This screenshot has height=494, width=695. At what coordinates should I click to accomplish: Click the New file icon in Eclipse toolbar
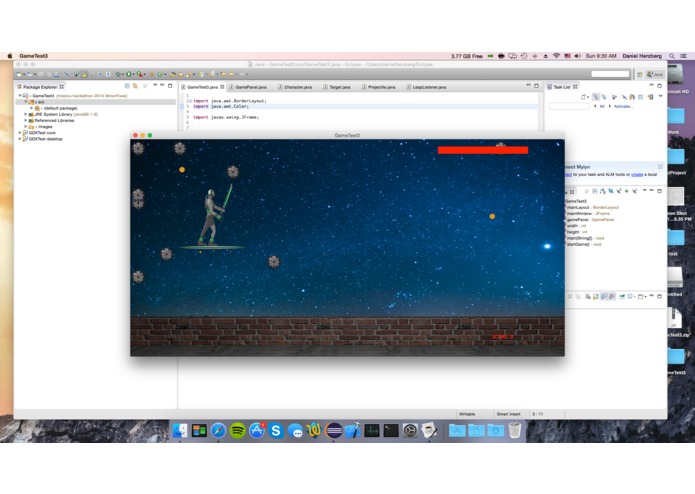click(20, 74)
